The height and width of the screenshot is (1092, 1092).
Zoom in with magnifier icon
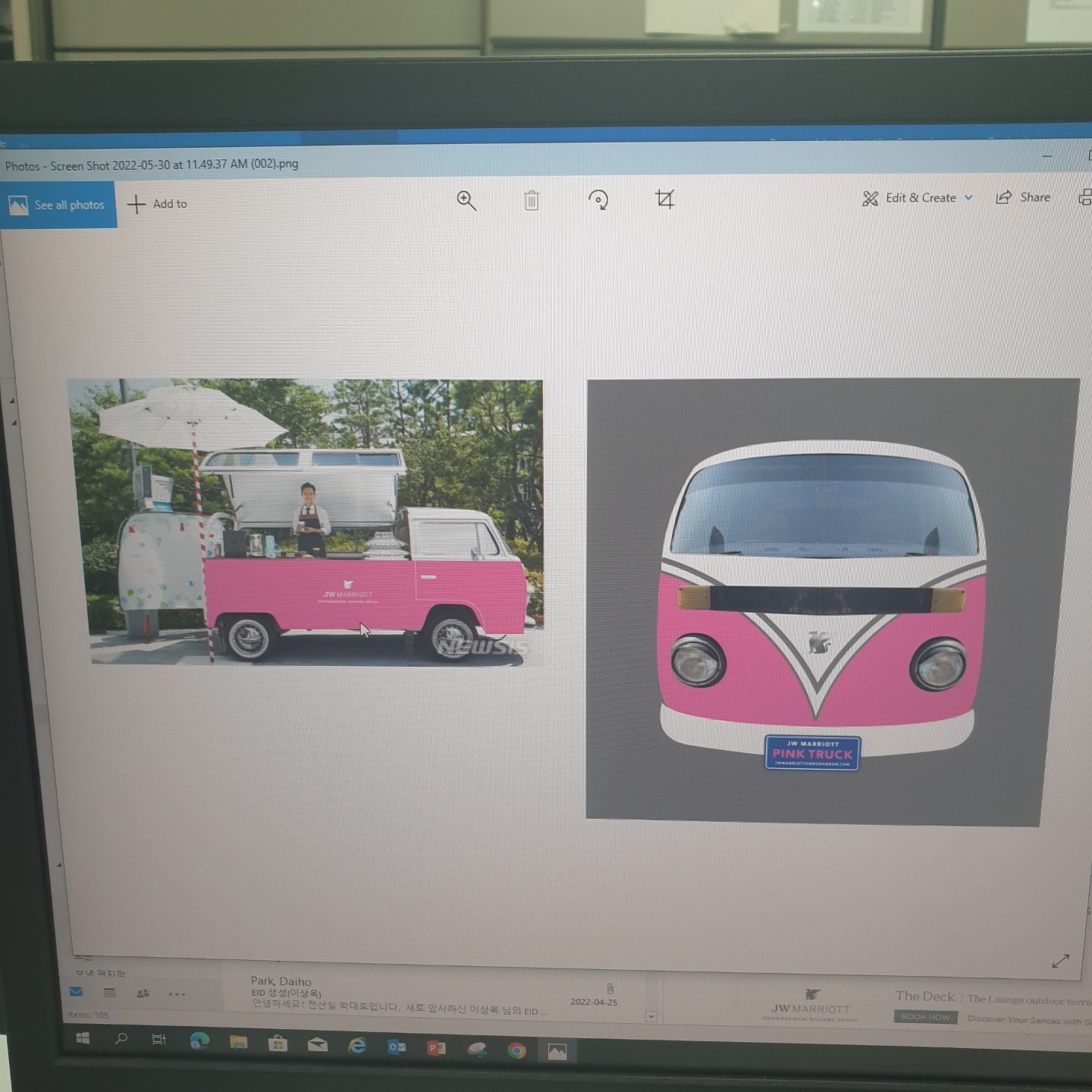pos(466,201)
